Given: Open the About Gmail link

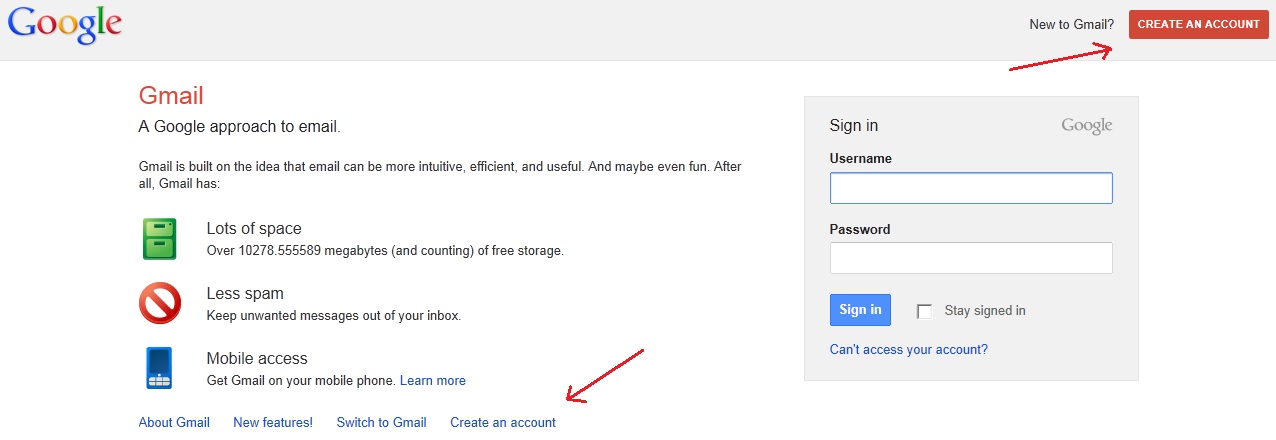Looking at the screenshot, I should point(174,423).
